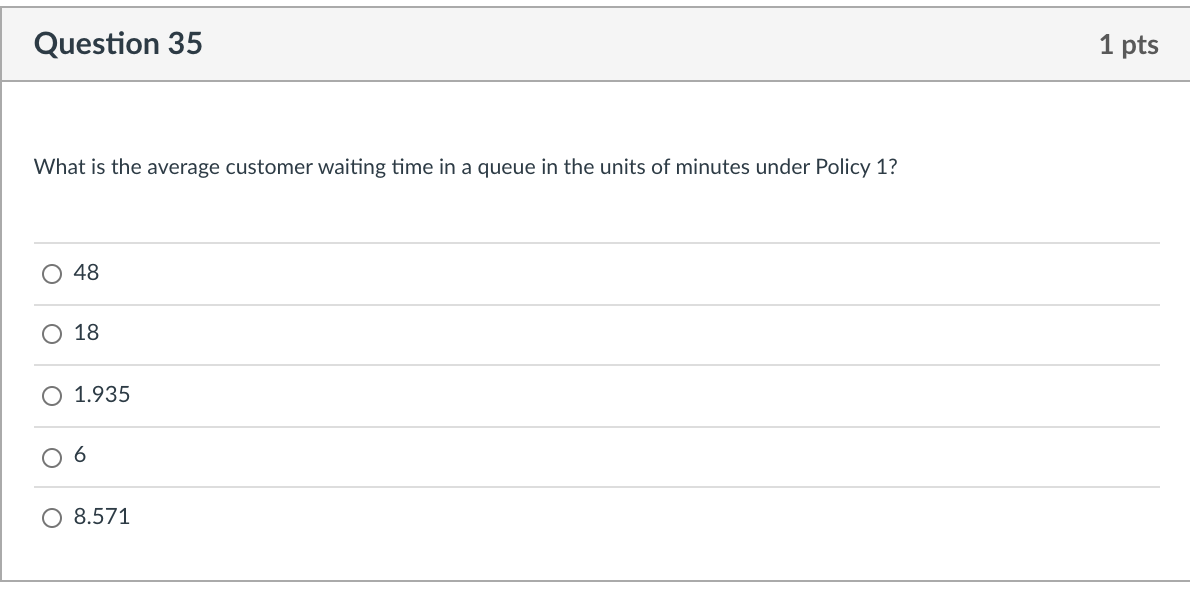The height and width of the screenshot is (612, 1190).
Task: Click the "48" answer label text
Action: pos(87,273)
